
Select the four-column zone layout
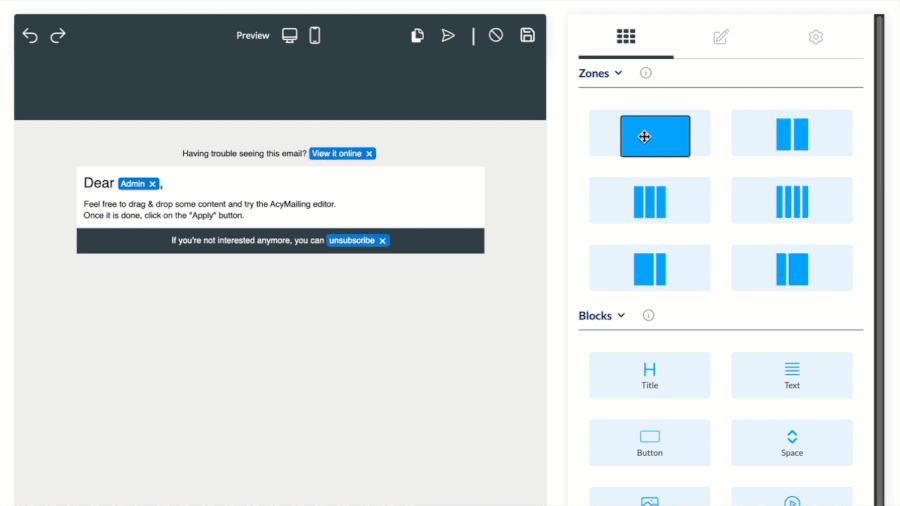(792, 200)
